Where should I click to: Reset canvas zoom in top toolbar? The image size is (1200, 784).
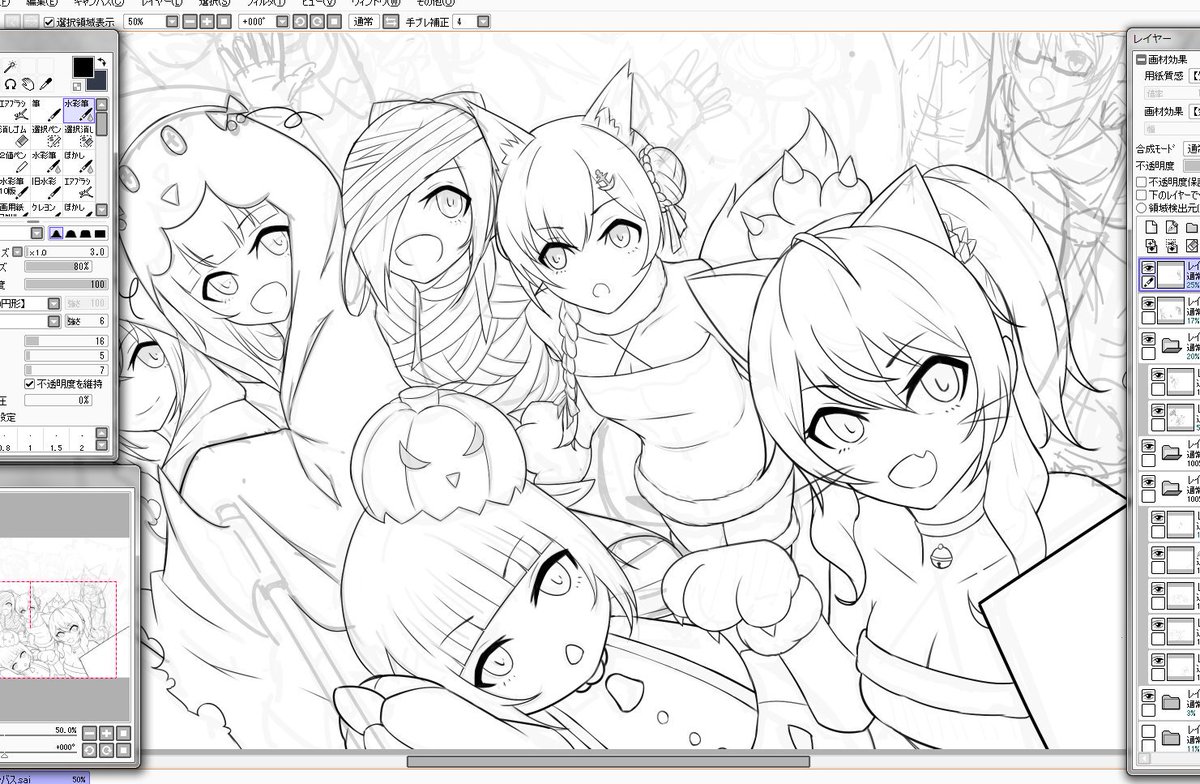(224, 21)
